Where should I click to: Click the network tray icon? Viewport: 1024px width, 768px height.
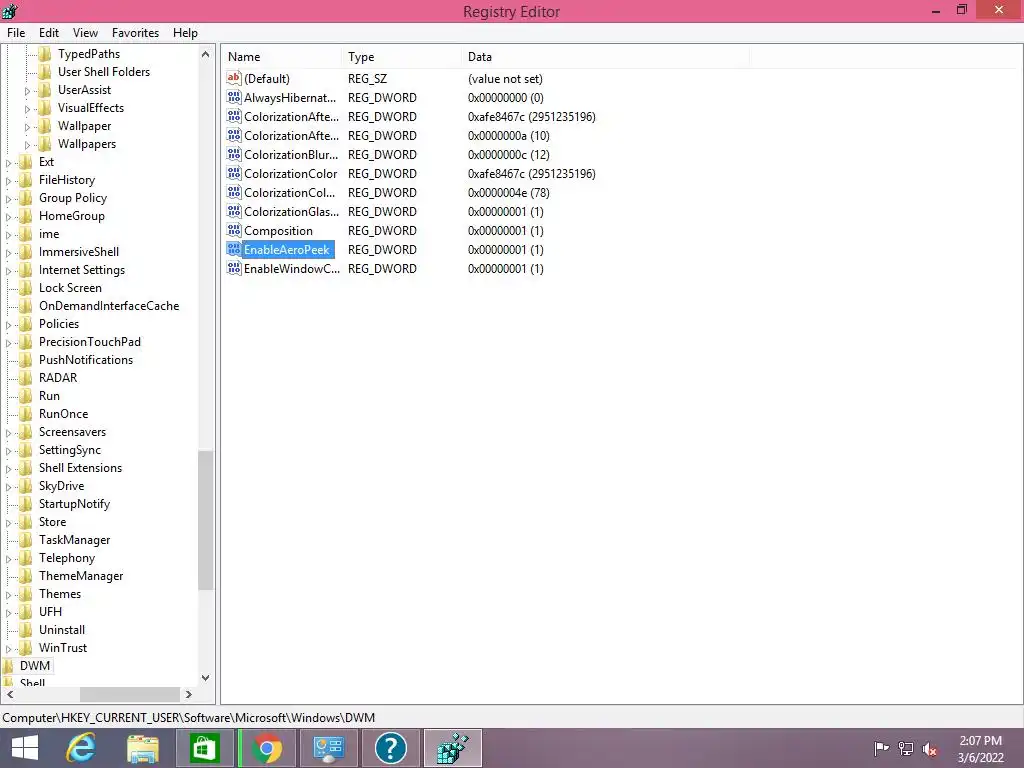(906, 748)
